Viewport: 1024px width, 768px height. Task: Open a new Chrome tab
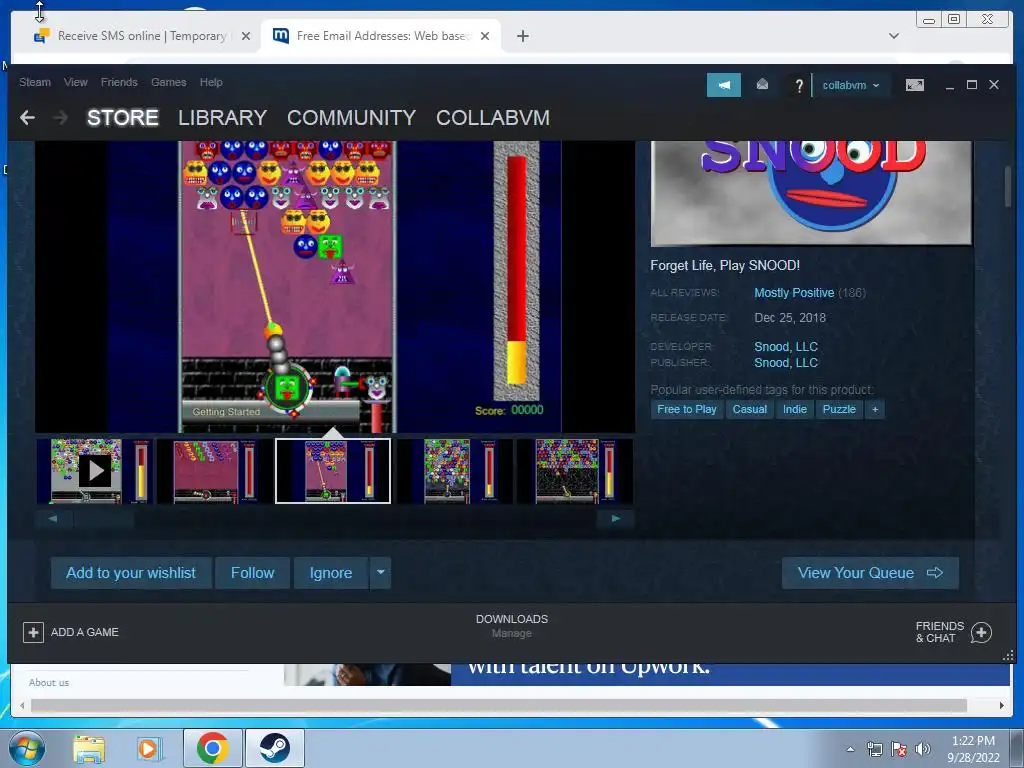pos(522,36)
